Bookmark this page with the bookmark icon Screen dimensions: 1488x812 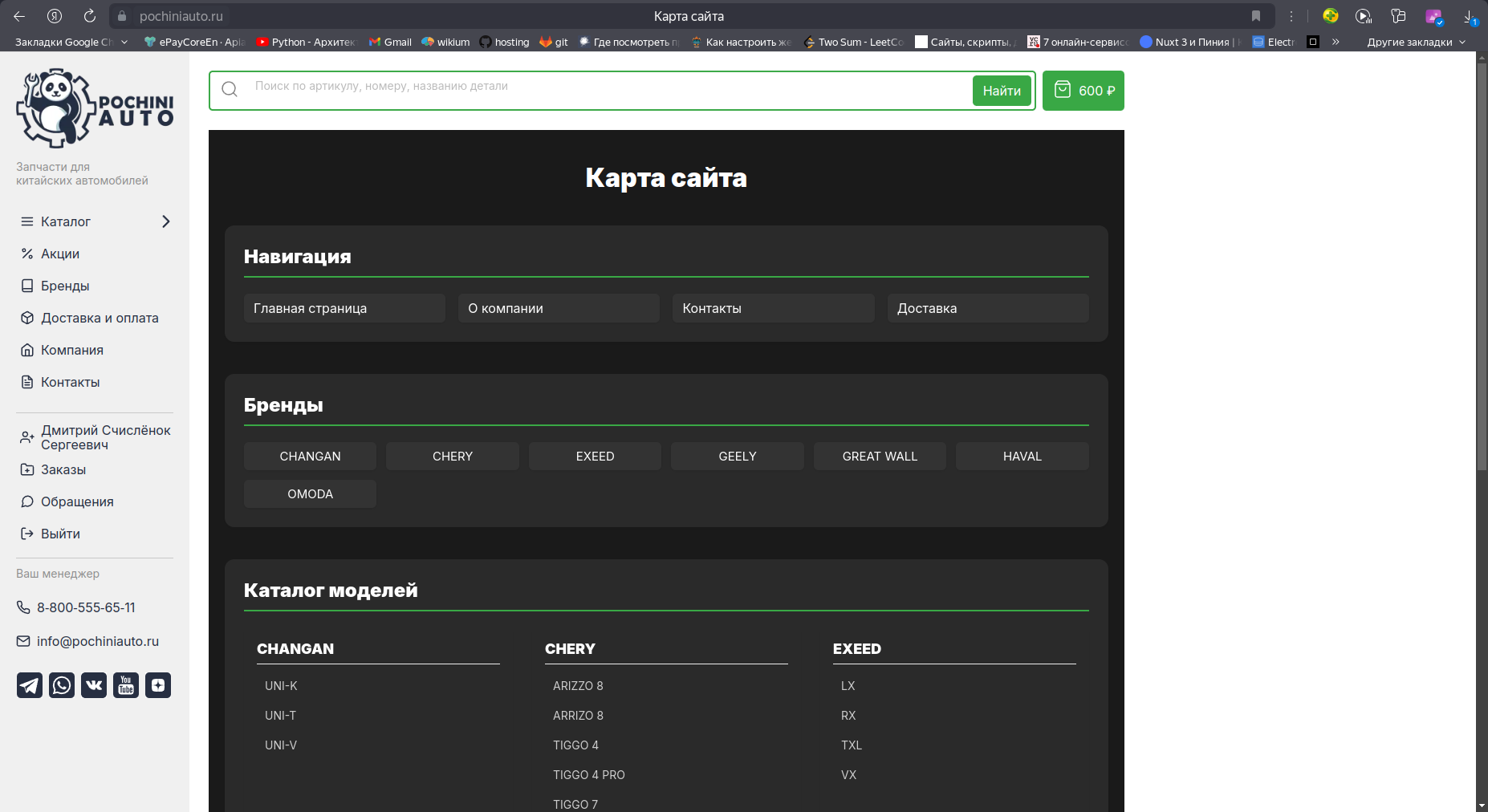click(1256, 16)
